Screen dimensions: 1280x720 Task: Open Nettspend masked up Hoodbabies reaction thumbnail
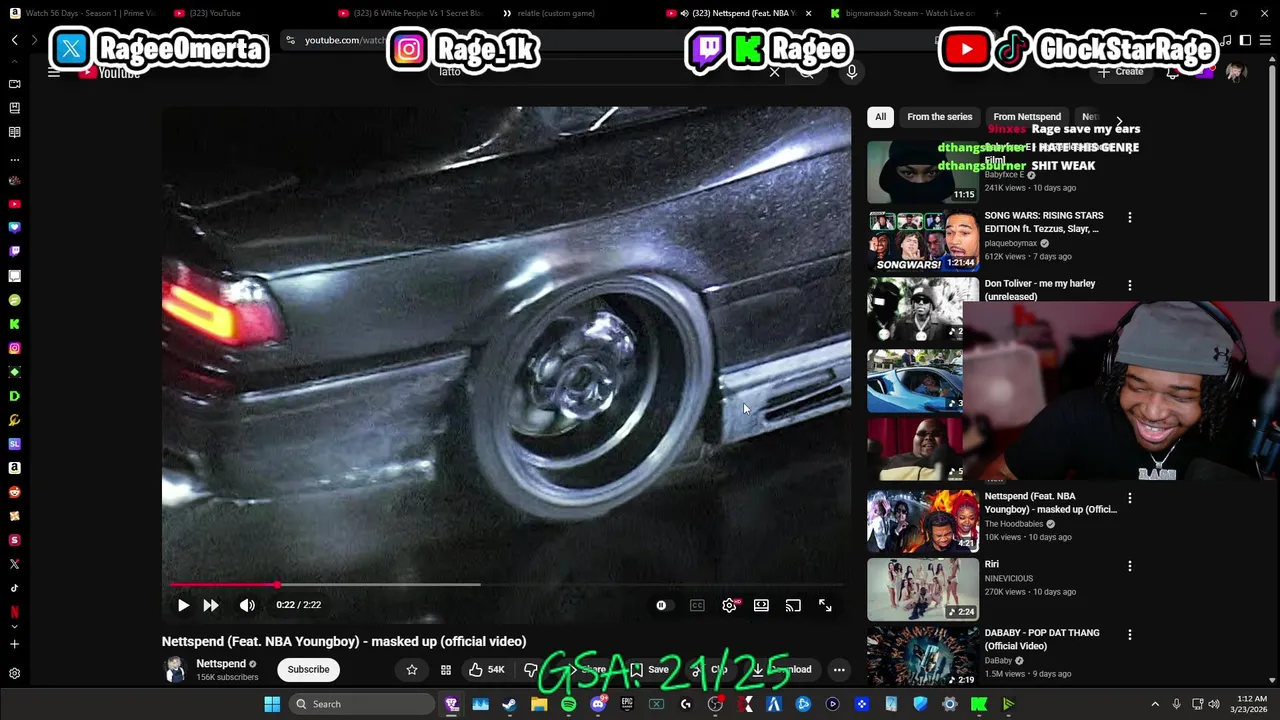(923, 521)
